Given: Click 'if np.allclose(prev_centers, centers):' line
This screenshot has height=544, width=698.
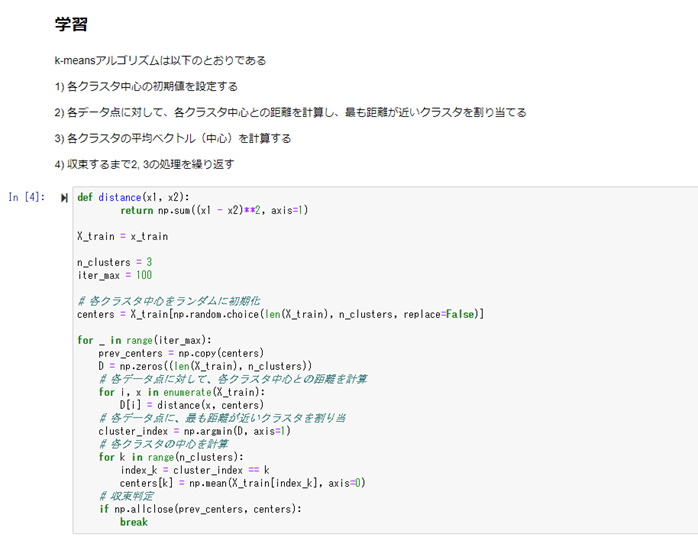Looking at the screenshot, I should (x=200, y=509).
